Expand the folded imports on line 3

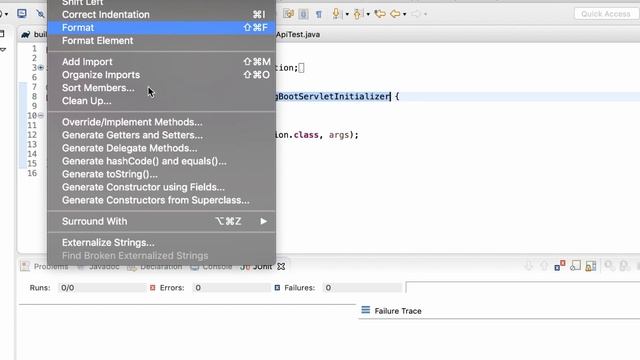coord(41,68)
